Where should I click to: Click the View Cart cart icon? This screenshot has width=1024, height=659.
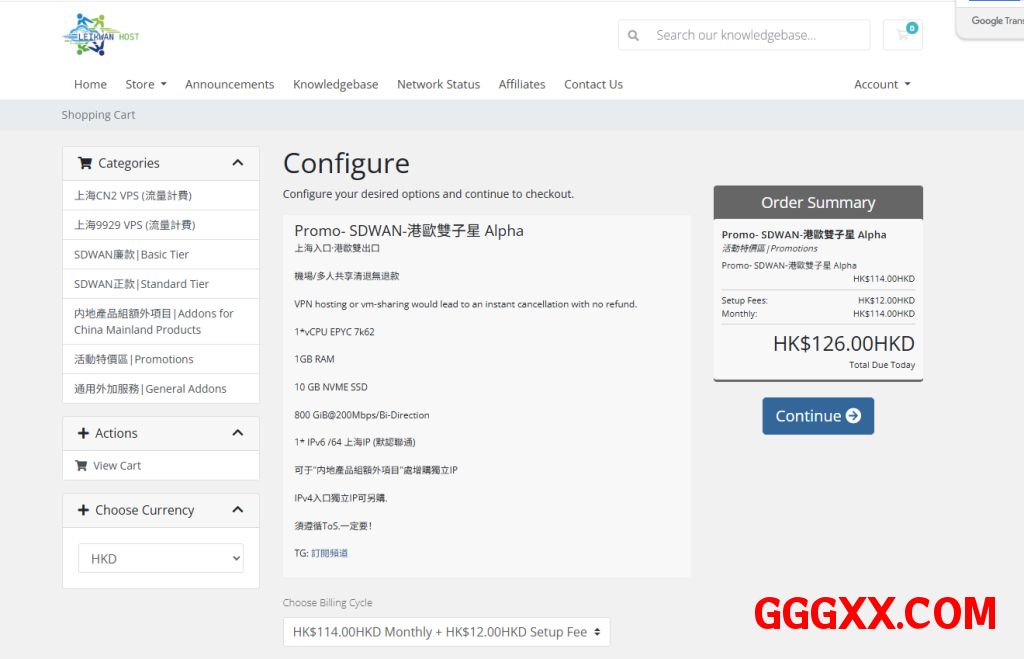coord(81,465)
